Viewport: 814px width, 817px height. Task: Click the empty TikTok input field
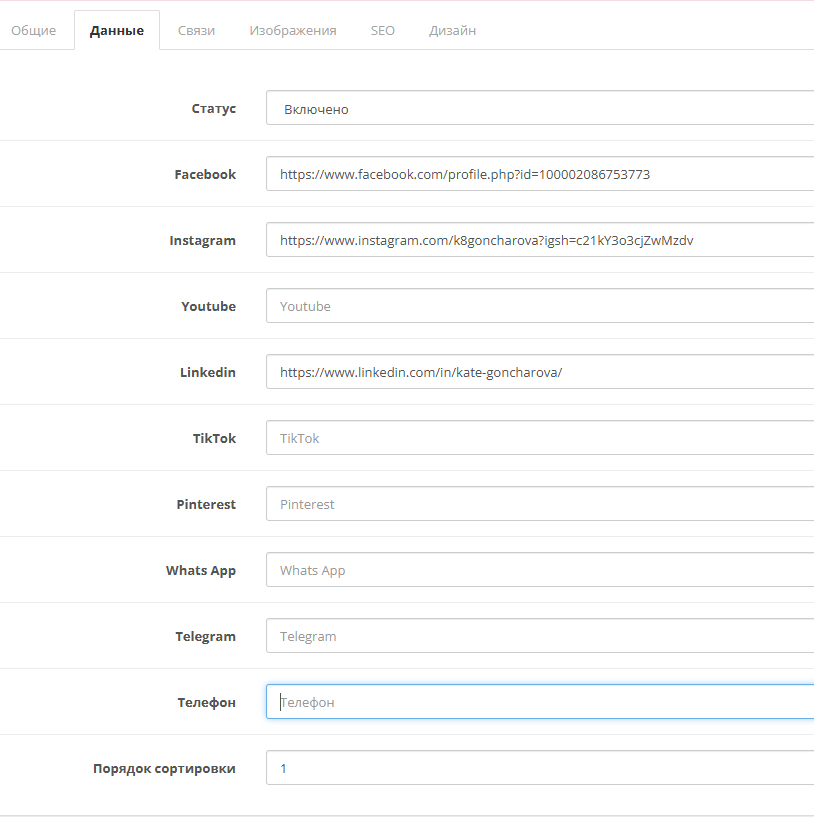click(540, 438)
